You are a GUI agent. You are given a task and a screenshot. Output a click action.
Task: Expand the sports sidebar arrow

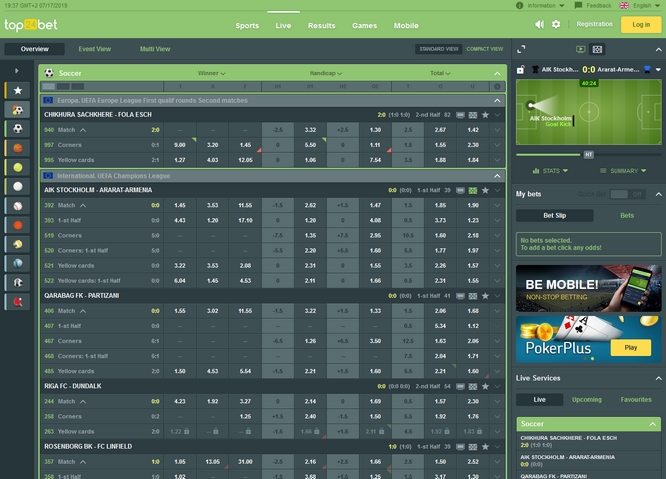point(17,70)
